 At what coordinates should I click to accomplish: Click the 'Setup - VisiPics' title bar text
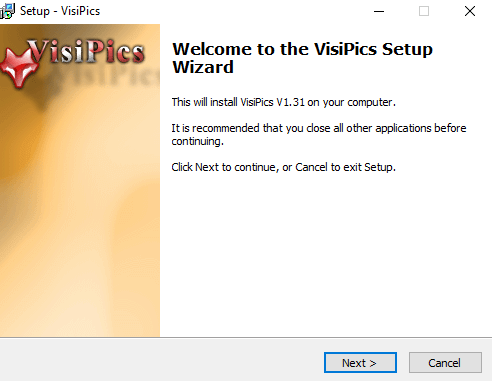point(60,11)
